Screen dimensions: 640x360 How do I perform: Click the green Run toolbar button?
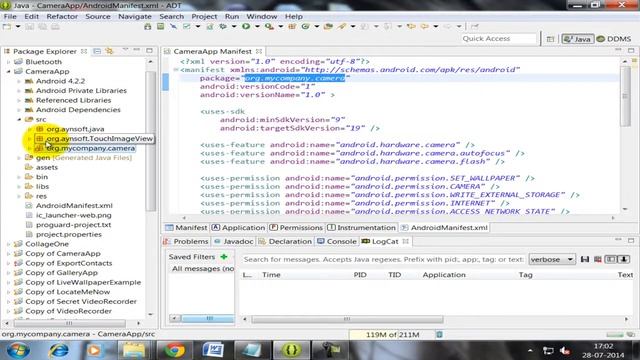pyautogui.click(x=246, y=27)
